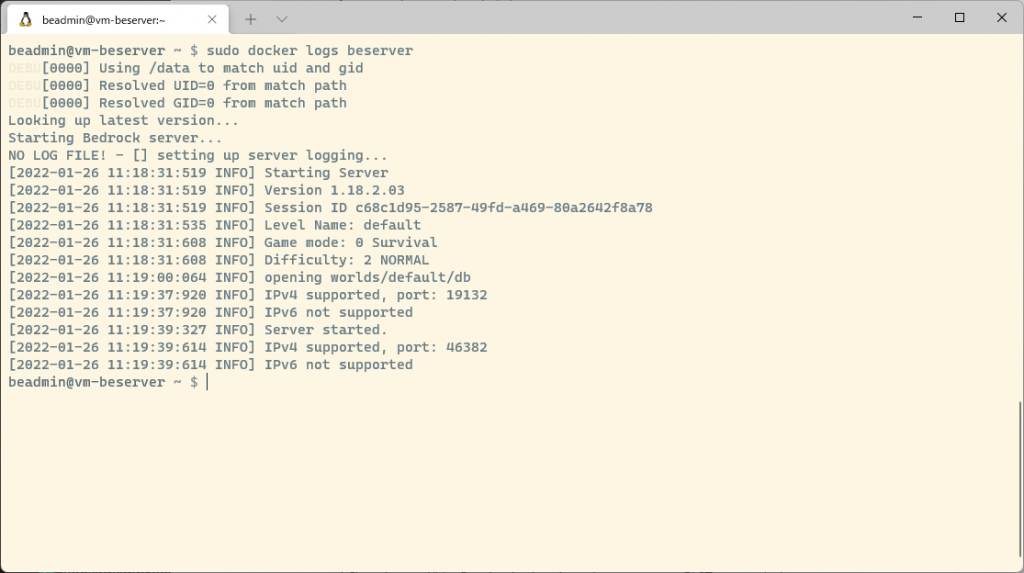Click the Linux penguin tab icon
This screenshot has width=1024, height=573.
(25, 20)
